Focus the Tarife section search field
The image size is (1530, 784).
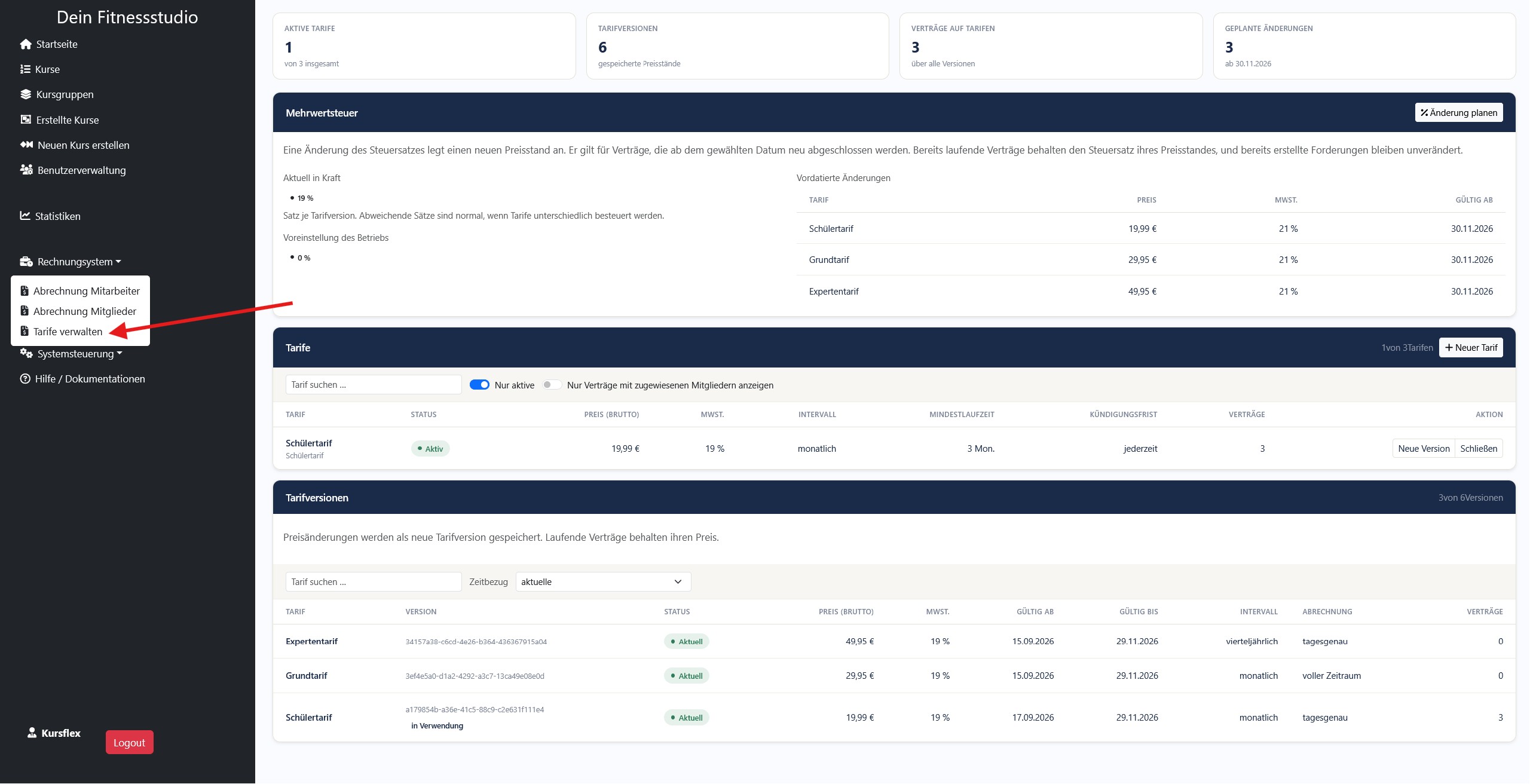374,384
